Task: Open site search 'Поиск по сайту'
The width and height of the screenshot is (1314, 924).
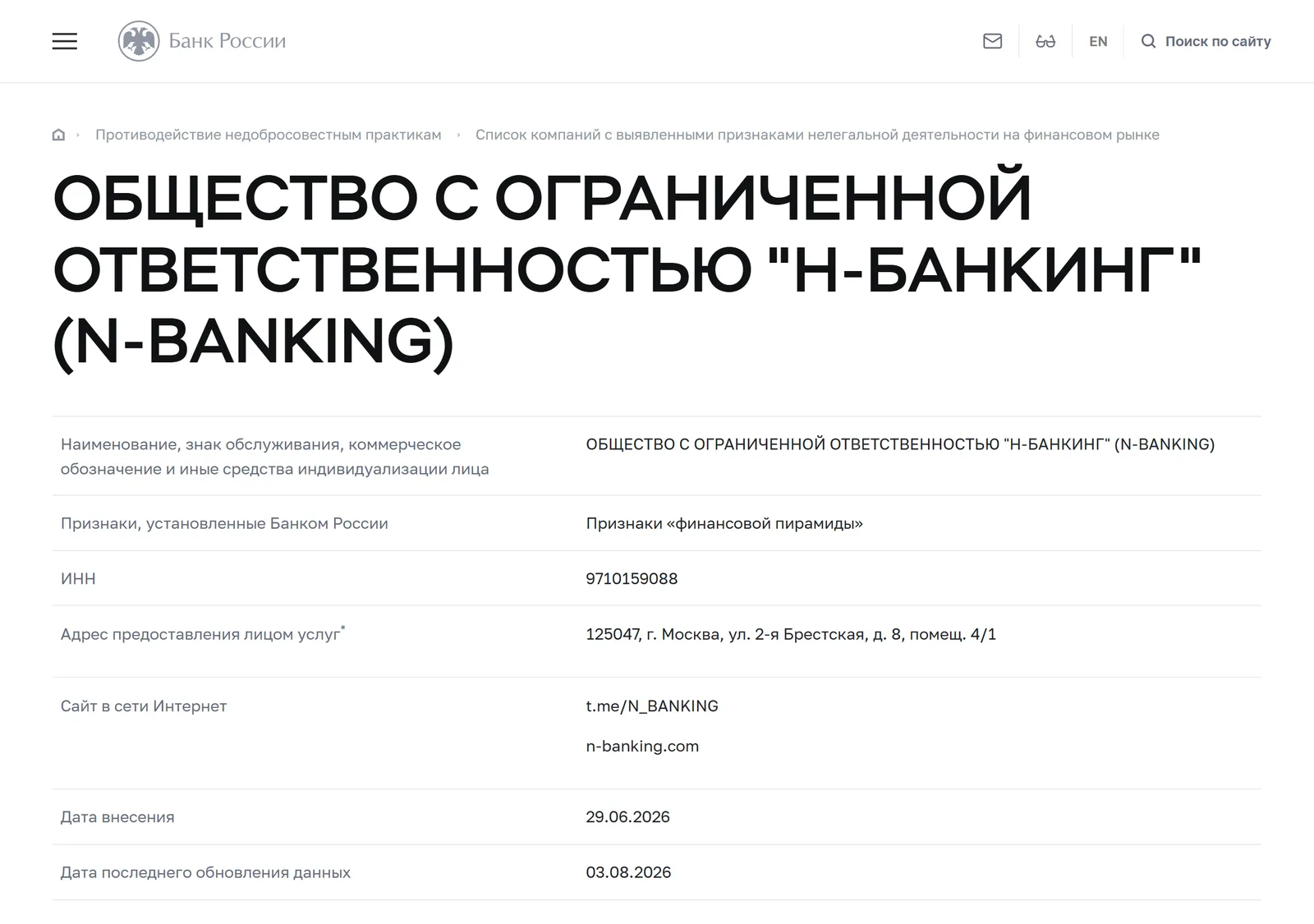Action: pyautogui.click(x=1206, y=41)
